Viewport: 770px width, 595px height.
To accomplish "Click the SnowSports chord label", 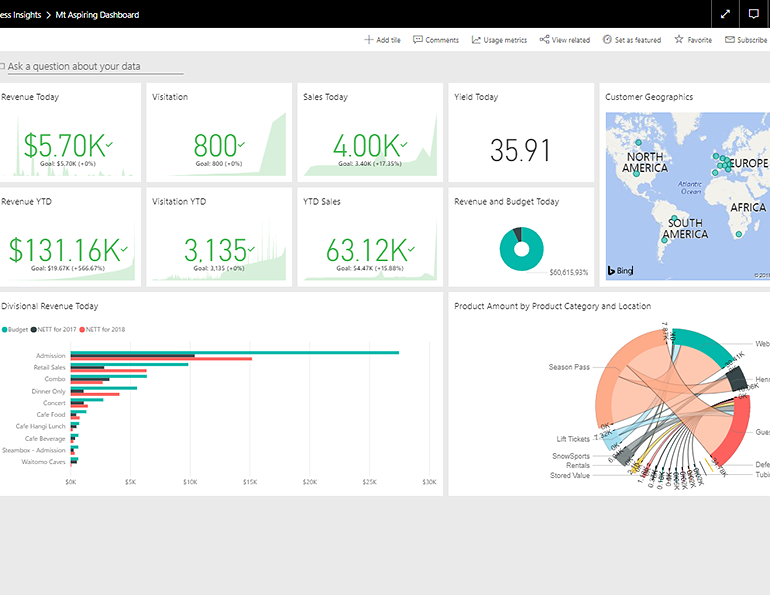I will [571, 456].
